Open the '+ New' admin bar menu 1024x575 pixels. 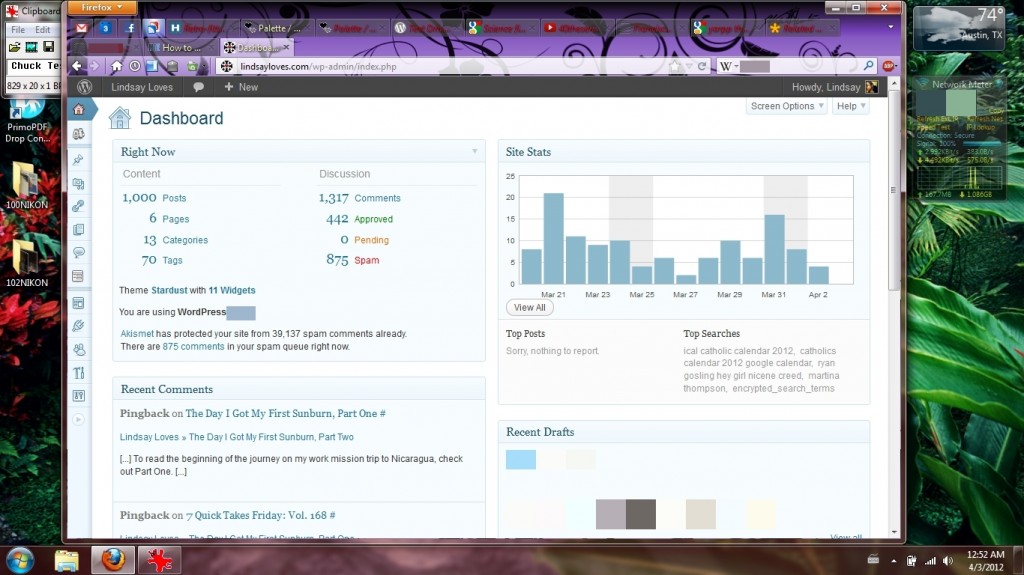click(241, 87)
